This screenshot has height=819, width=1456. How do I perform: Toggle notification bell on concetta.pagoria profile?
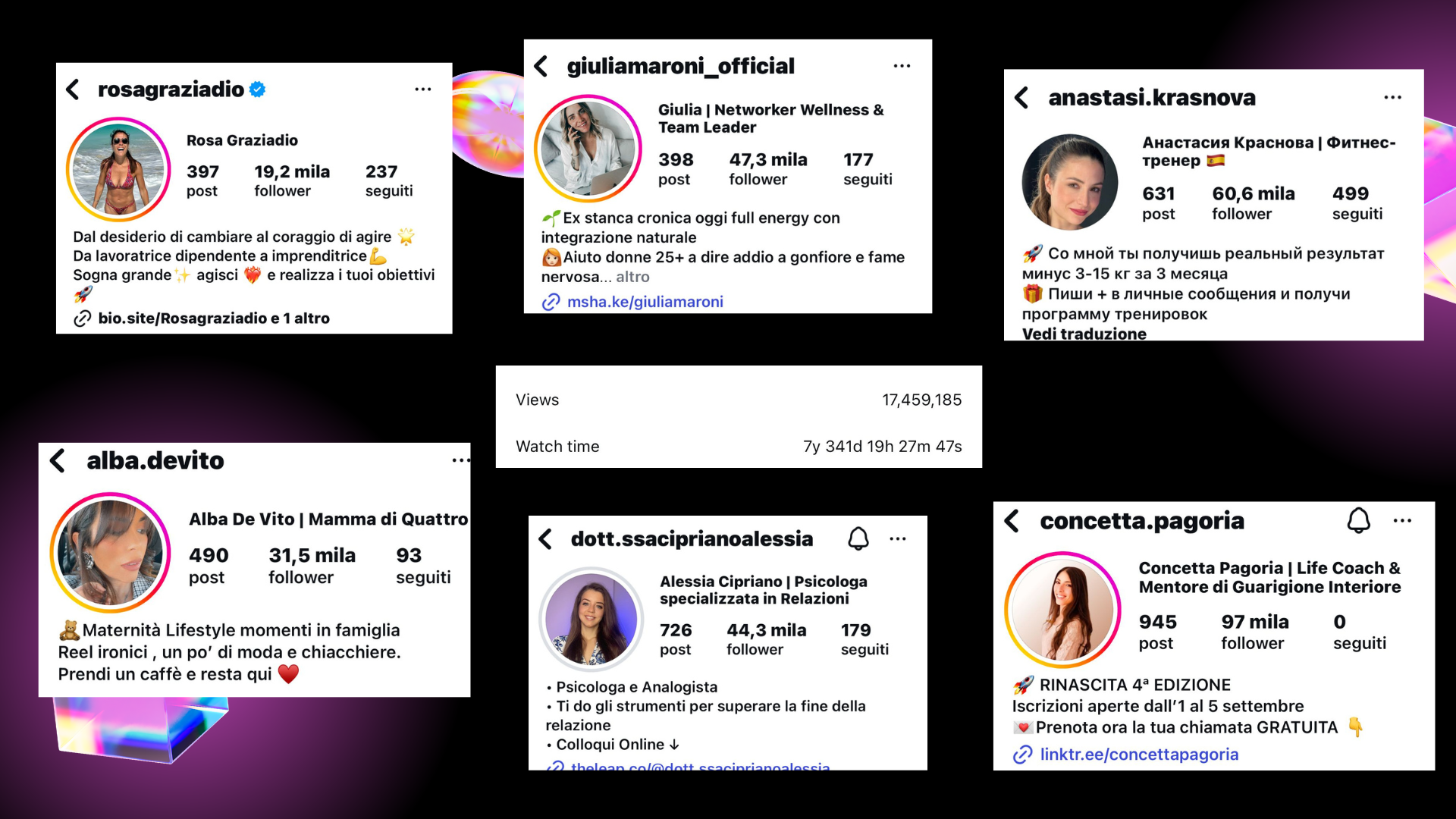[x=1358, y=520]
